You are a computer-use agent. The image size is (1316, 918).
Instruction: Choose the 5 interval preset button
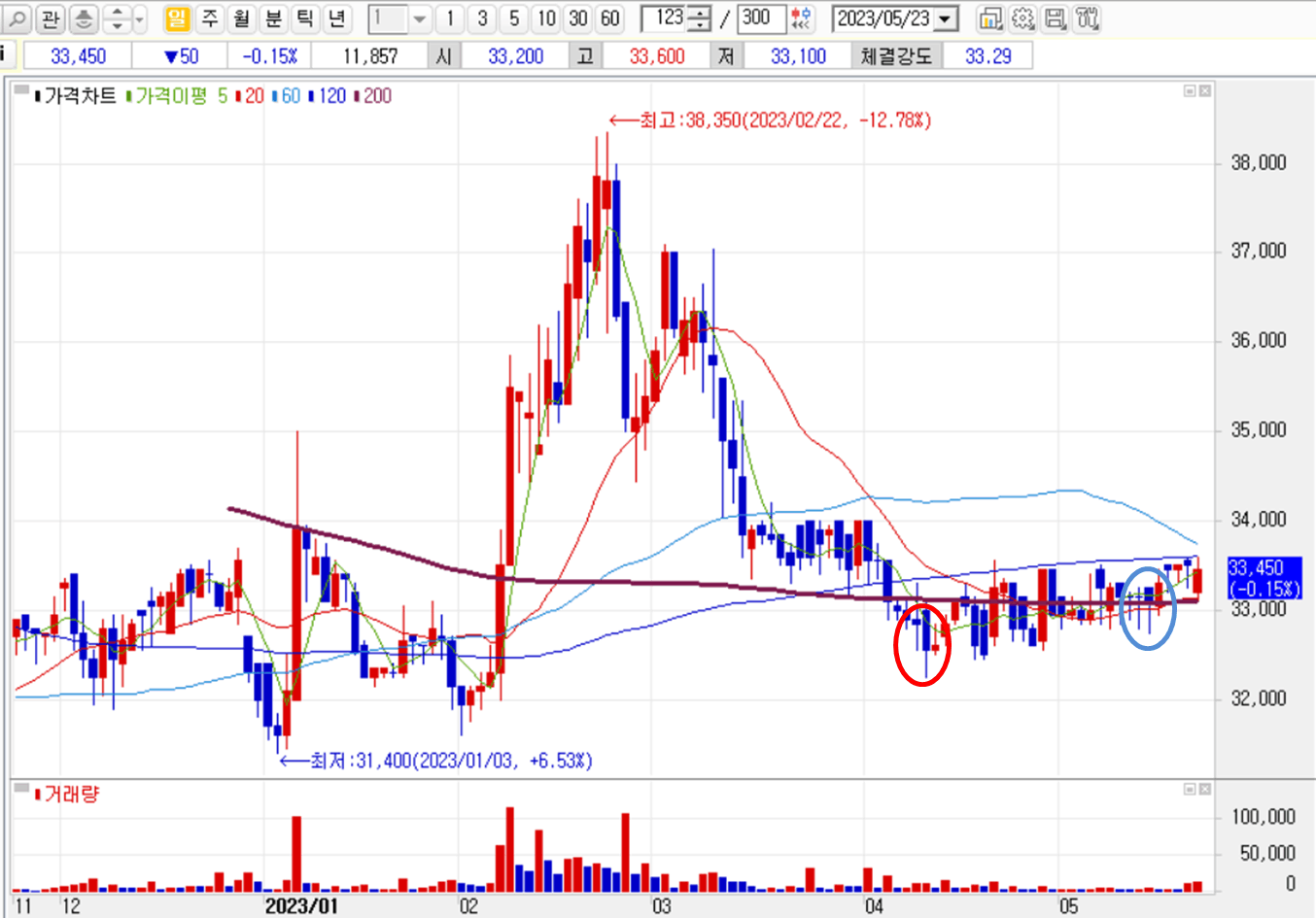pyautogui.click(x=514, y=18)
